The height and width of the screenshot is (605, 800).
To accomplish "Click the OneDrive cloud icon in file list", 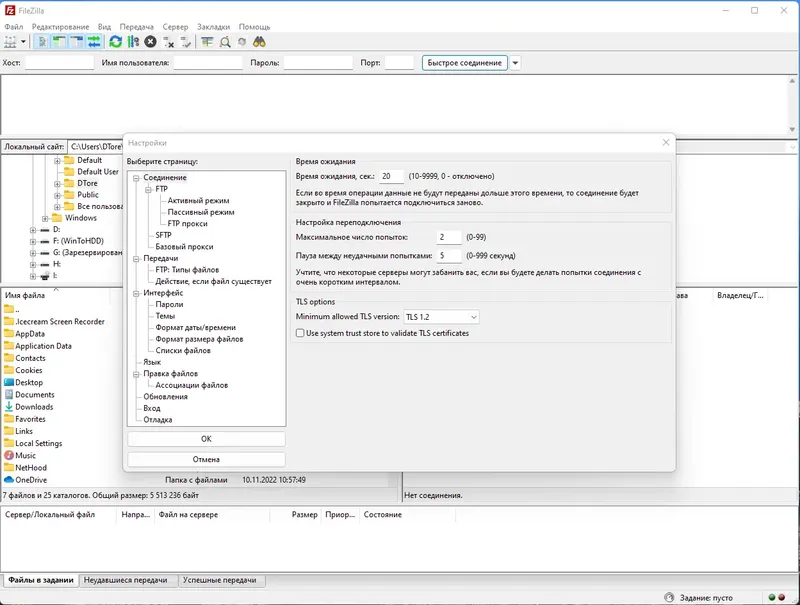I will [x=9, y=480].
